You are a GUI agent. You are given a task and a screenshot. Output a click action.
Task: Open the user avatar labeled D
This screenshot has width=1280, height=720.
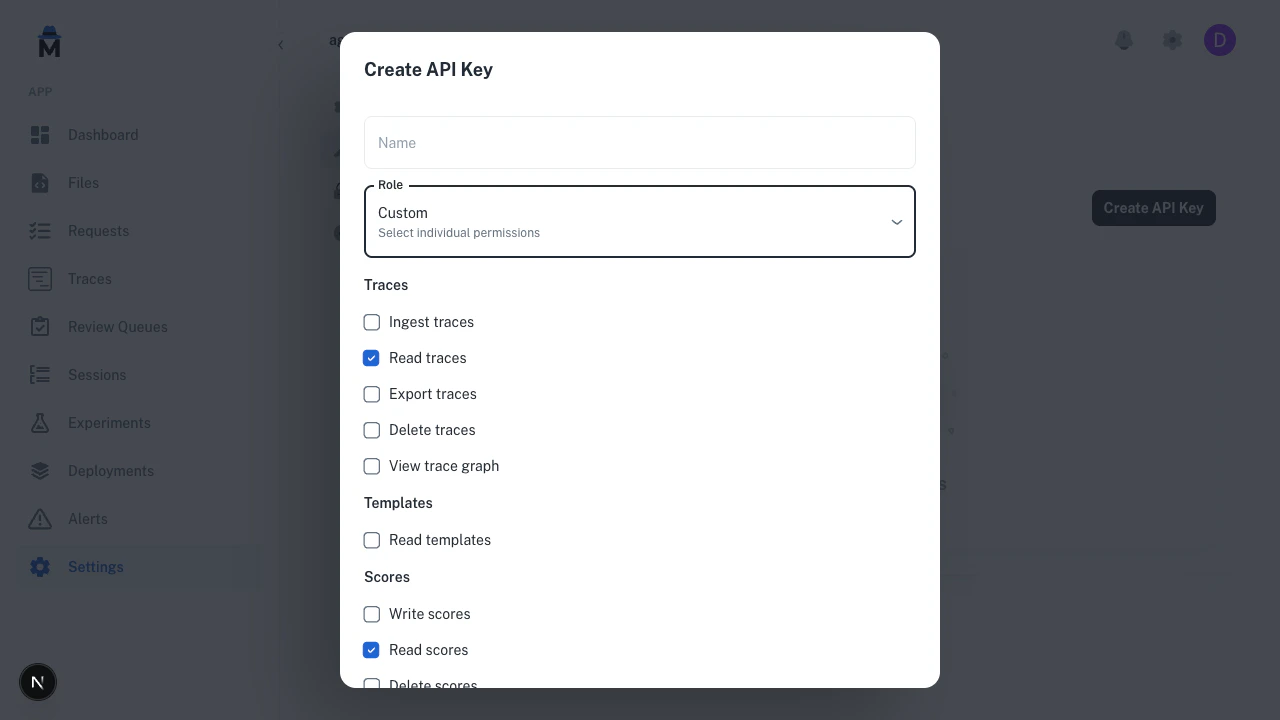(x=1220, y=40)
